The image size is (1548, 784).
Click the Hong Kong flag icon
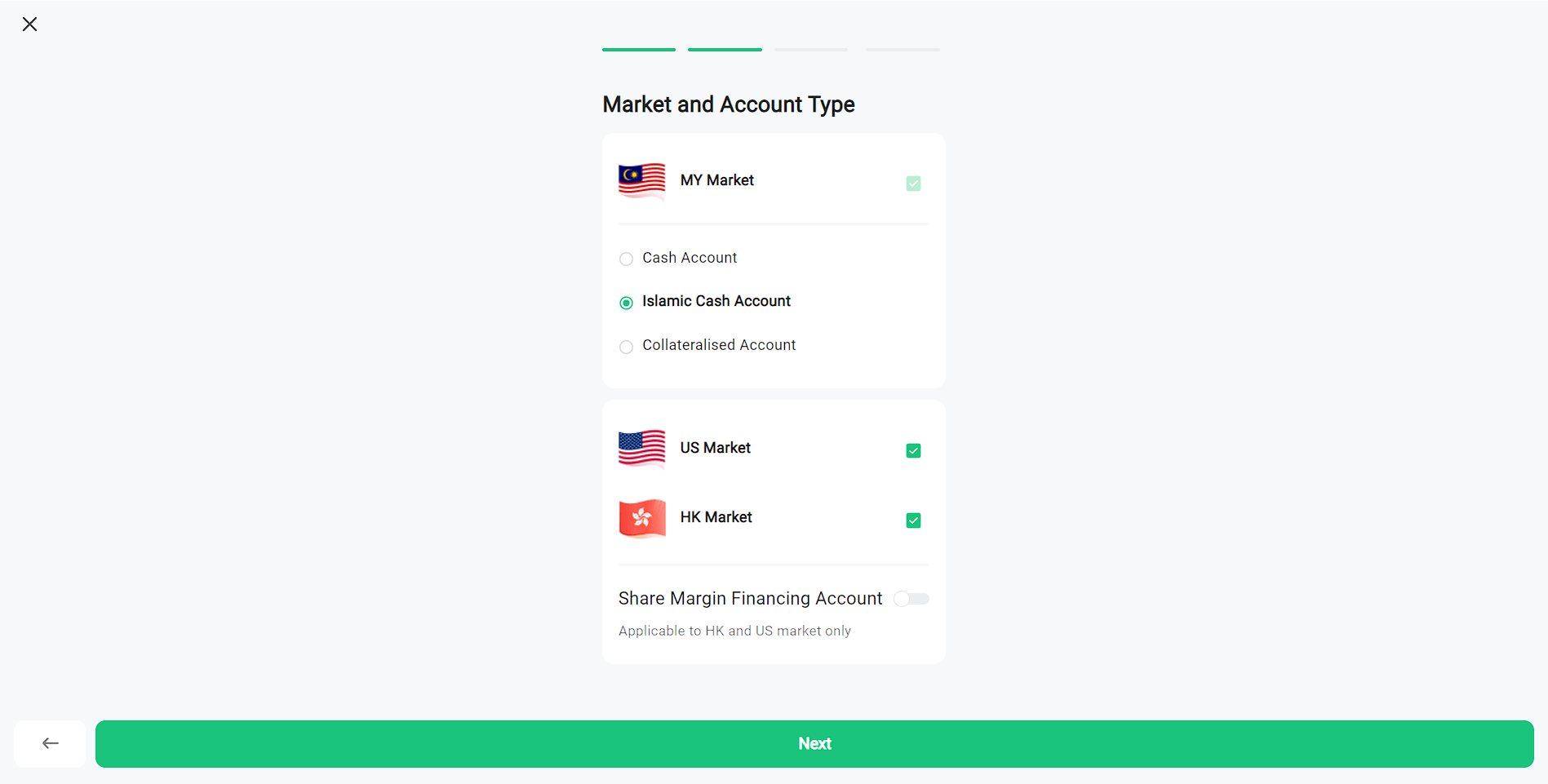pos(642,518)
